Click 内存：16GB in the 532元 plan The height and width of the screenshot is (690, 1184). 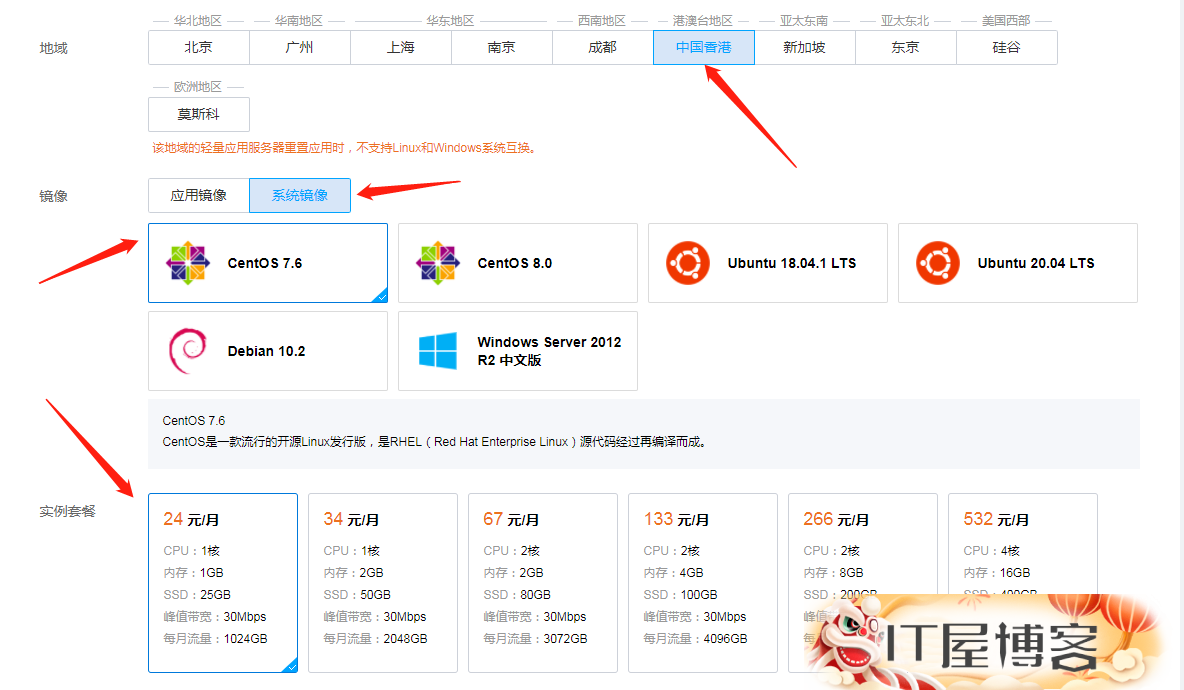tap(997, 573)
